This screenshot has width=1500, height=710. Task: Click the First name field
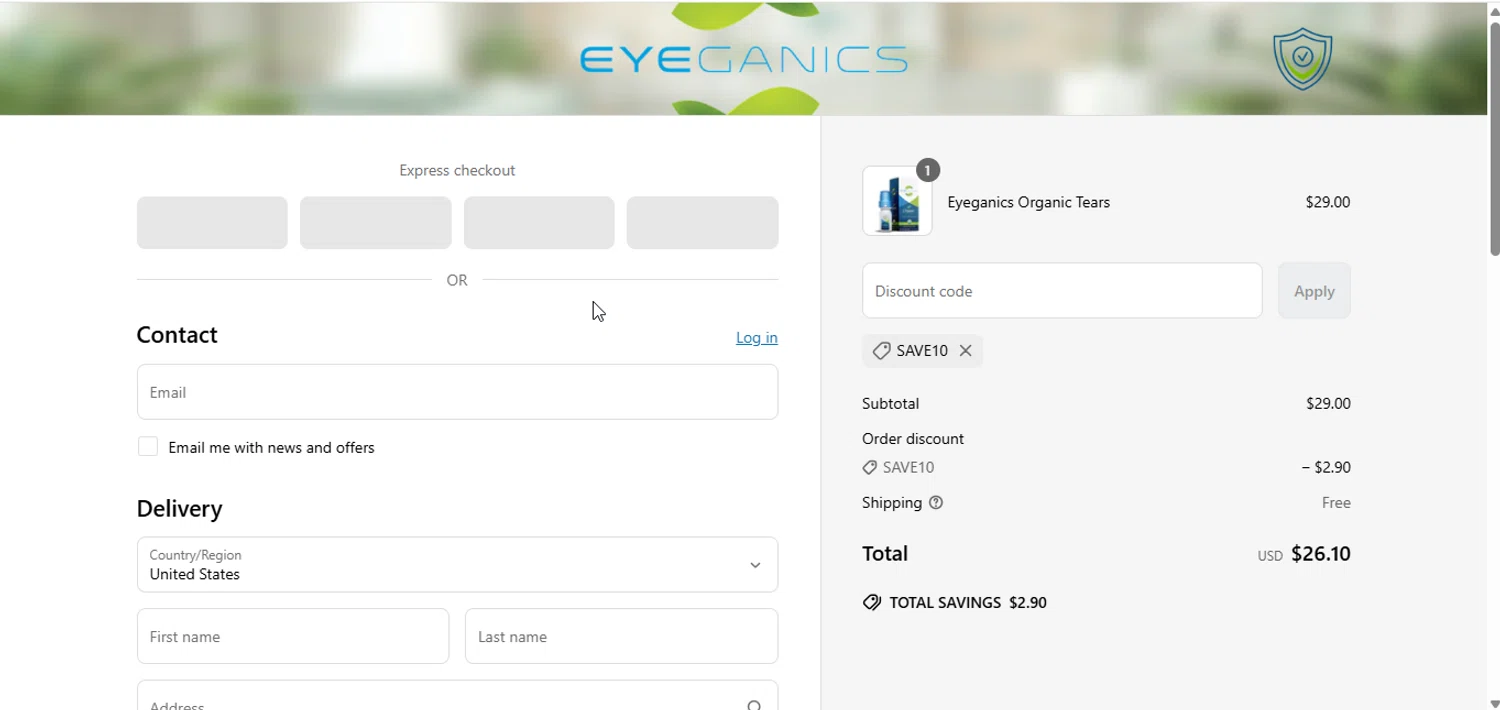coord(293,636)
